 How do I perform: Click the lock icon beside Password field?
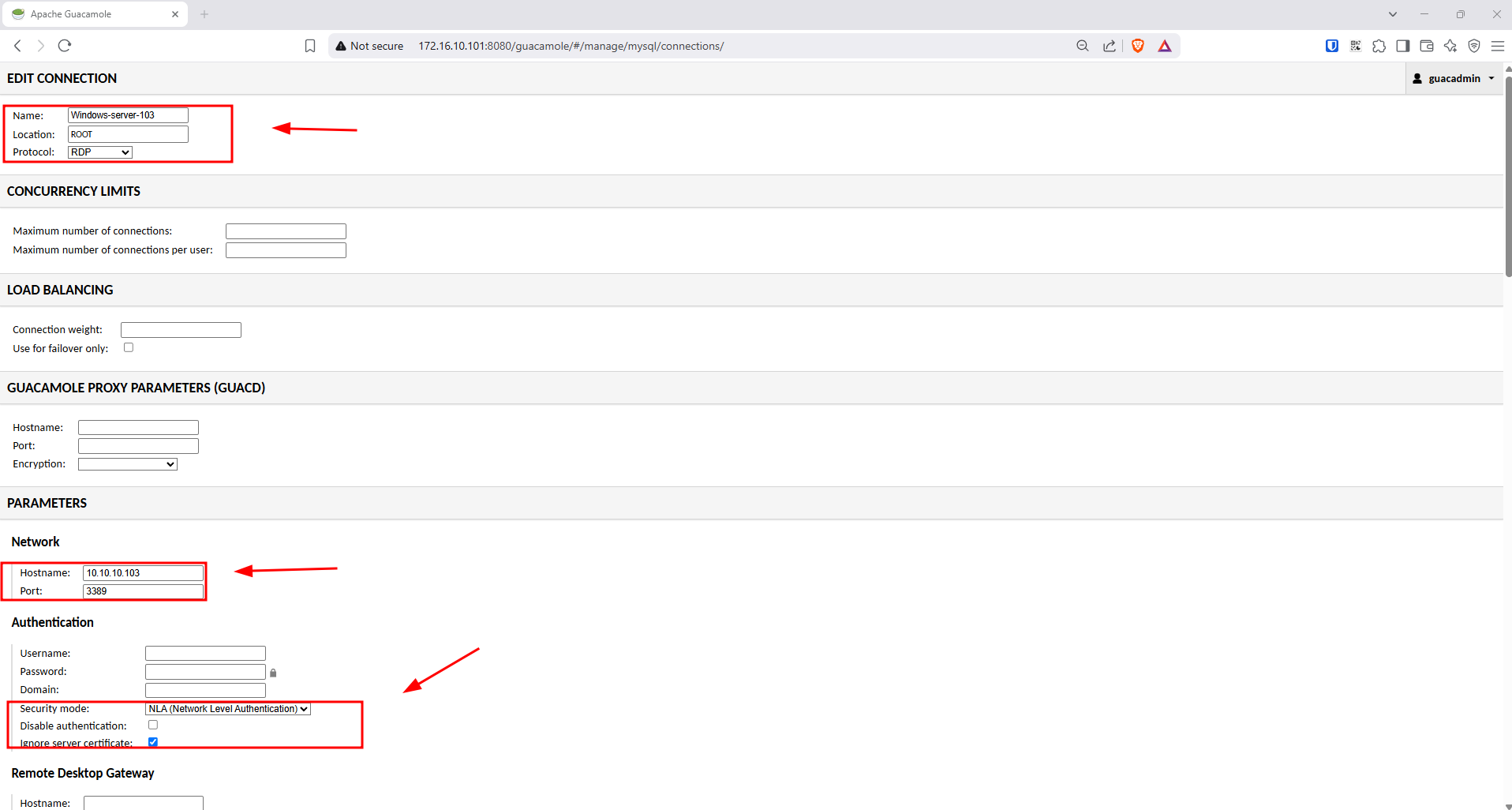[x=273, y=673]
